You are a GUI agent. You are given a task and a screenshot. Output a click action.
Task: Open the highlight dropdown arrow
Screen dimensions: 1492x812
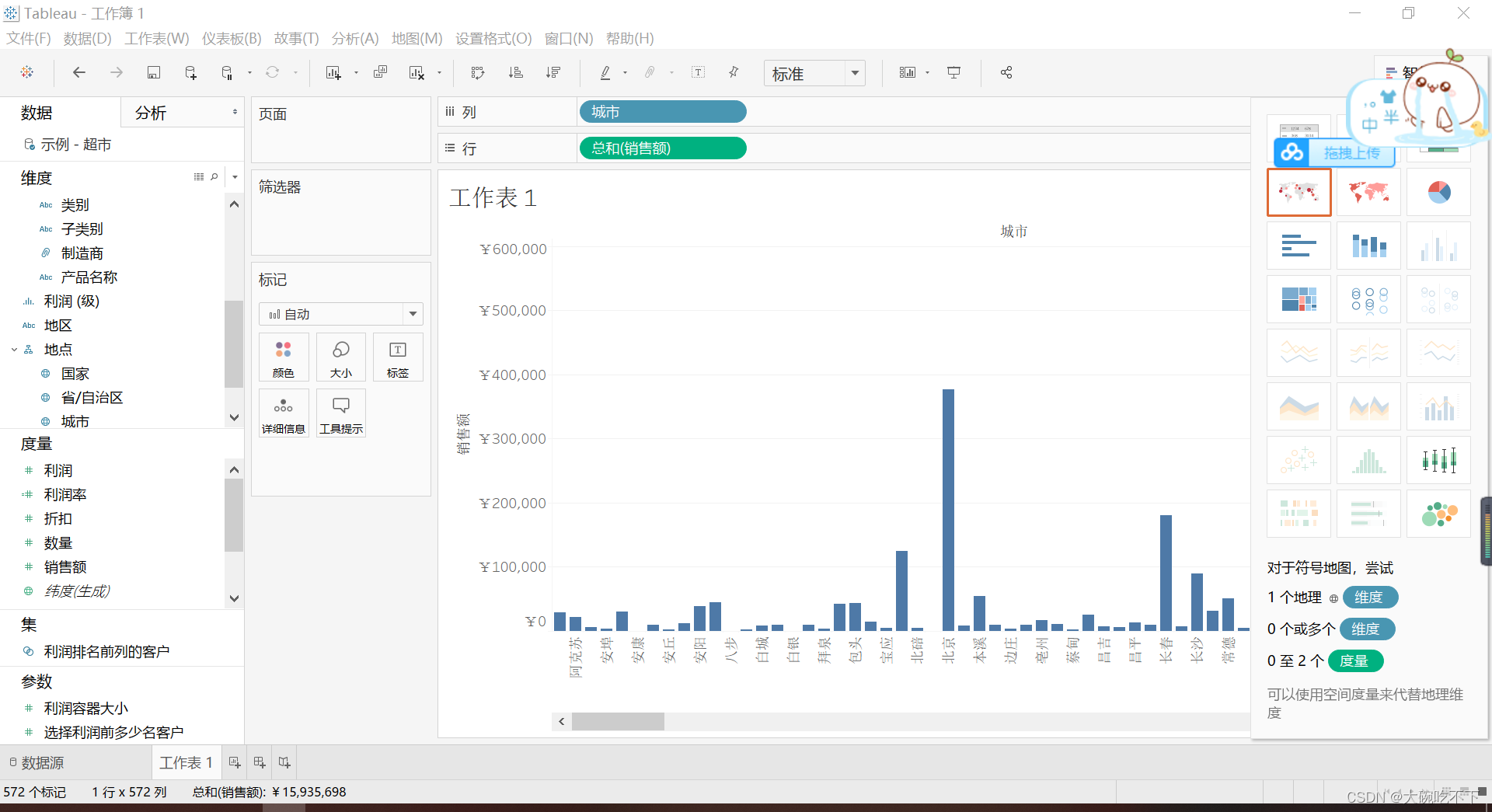point(625,72)
